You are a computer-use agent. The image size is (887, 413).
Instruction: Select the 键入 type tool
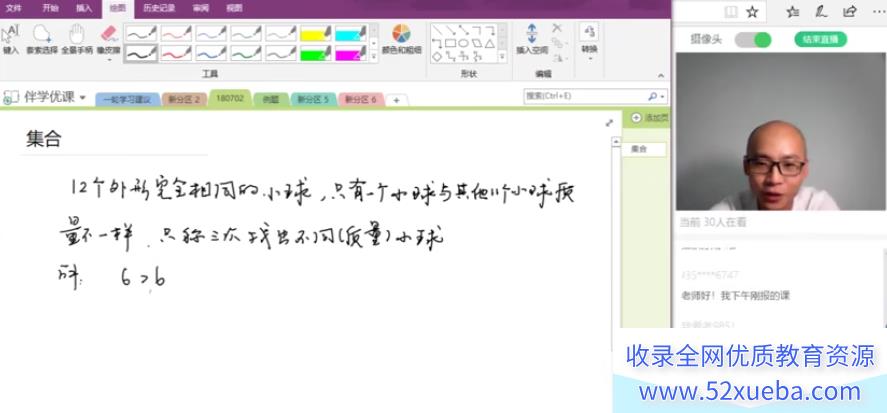[11, 39]
